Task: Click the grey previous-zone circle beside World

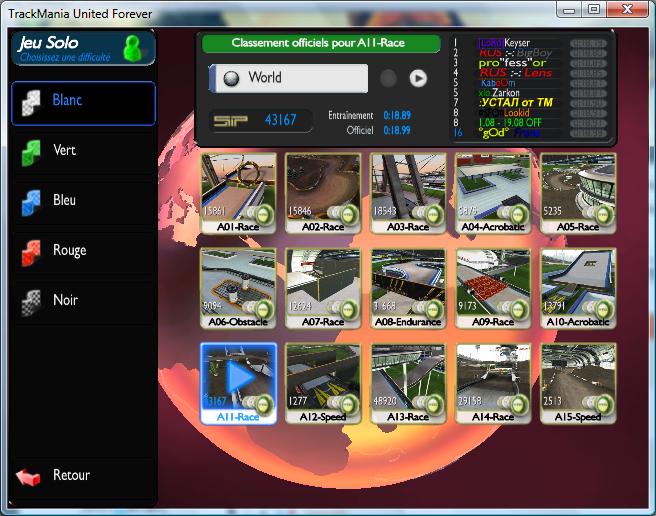Action: point(389,78)
